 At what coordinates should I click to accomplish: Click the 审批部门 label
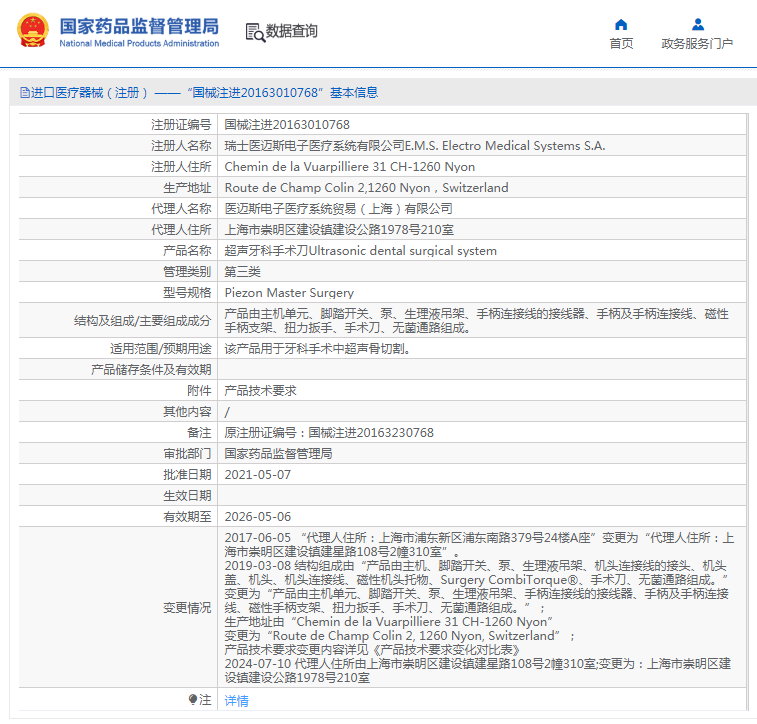pos(187,454)
